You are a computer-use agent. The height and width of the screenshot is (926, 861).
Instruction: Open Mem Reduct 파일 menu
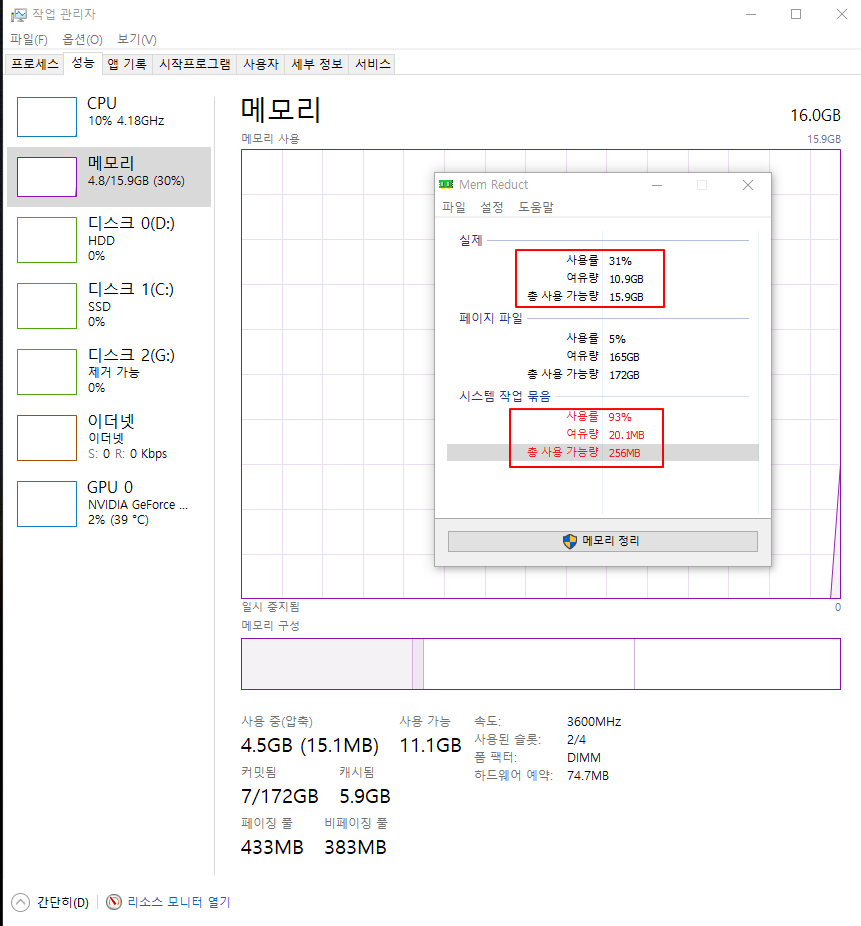coord(454,207)
